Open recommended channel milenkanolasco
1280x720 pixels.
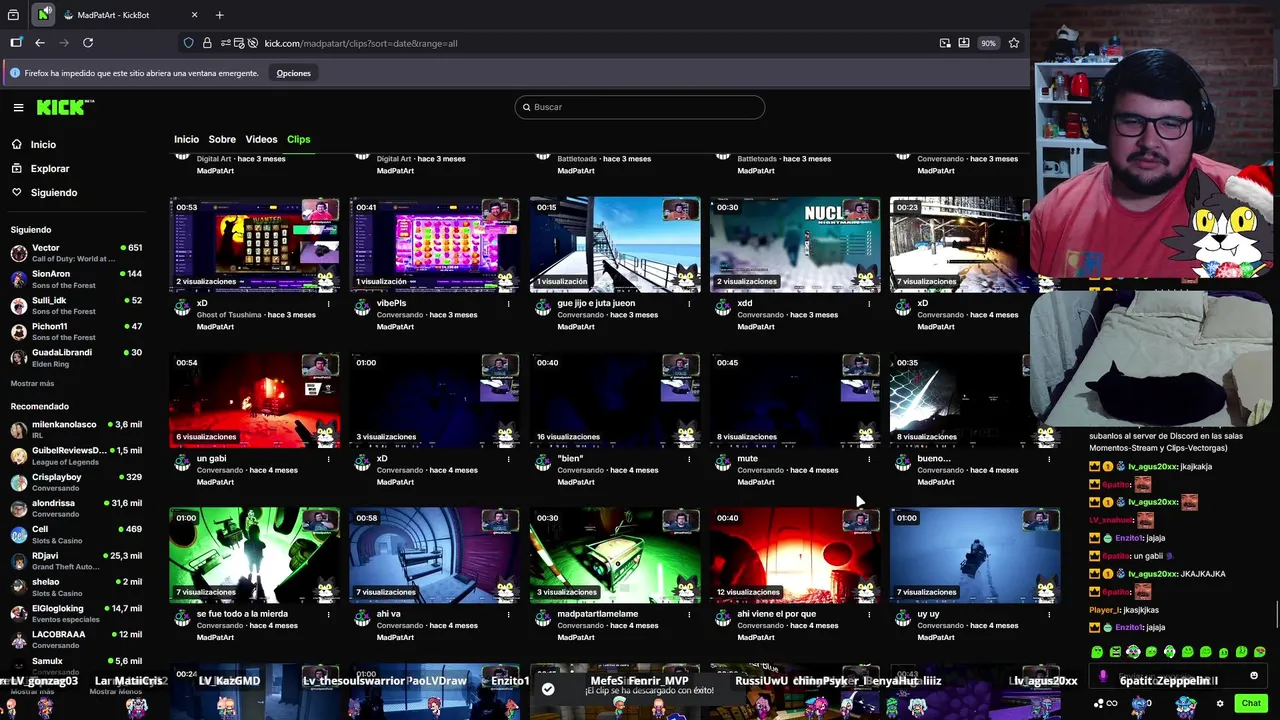pos(76,430)
